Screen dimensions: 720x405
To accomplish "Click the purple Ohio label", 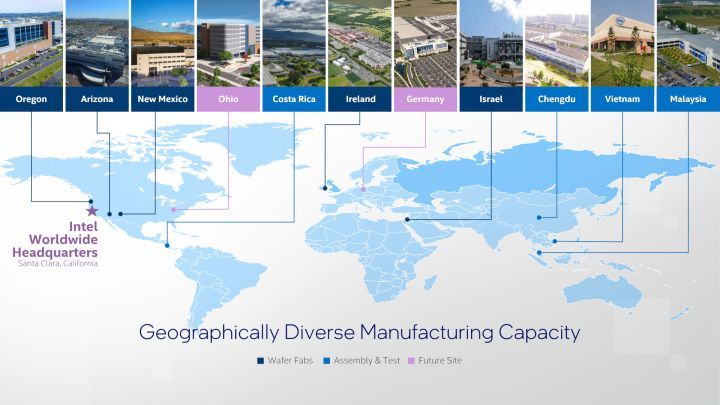I will point(228,99).
